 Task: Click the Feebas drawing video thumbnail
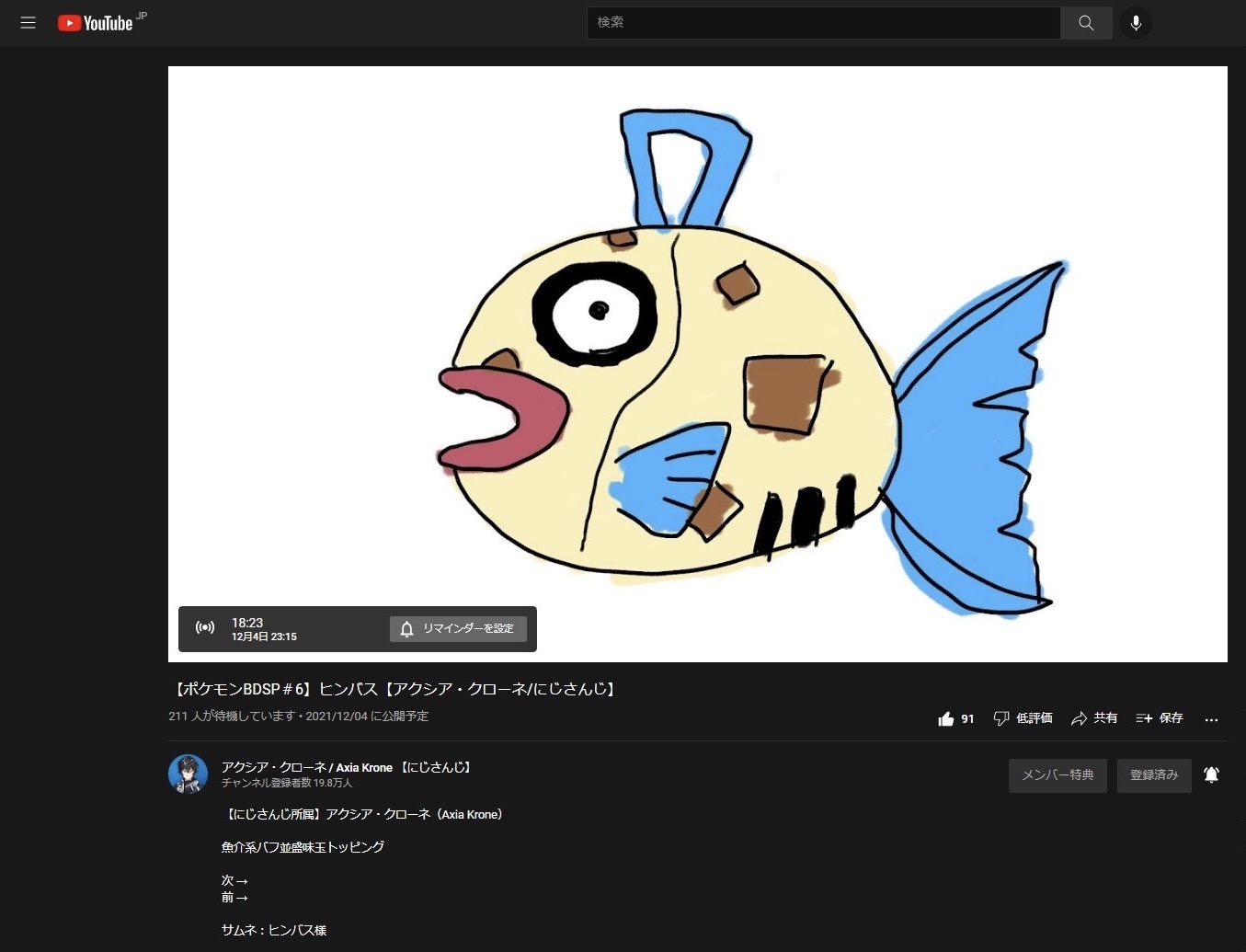(x=698, y=364)
